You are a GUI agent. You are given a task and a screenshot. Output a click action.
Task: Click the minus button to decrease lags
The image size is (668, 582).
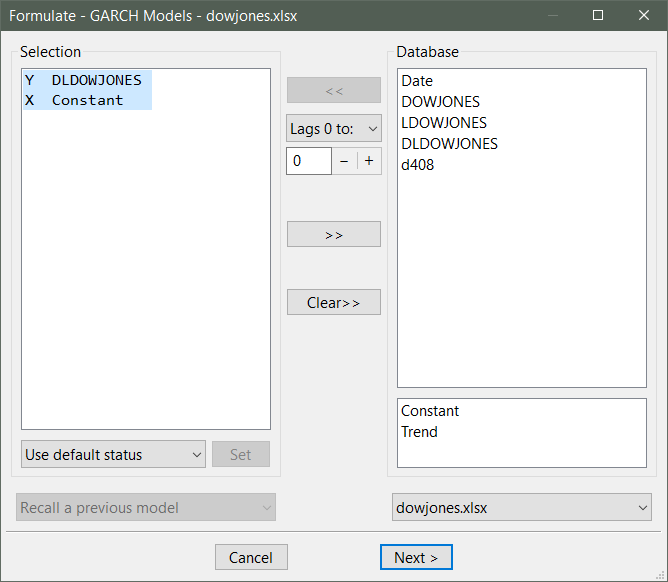pos(344,161)
